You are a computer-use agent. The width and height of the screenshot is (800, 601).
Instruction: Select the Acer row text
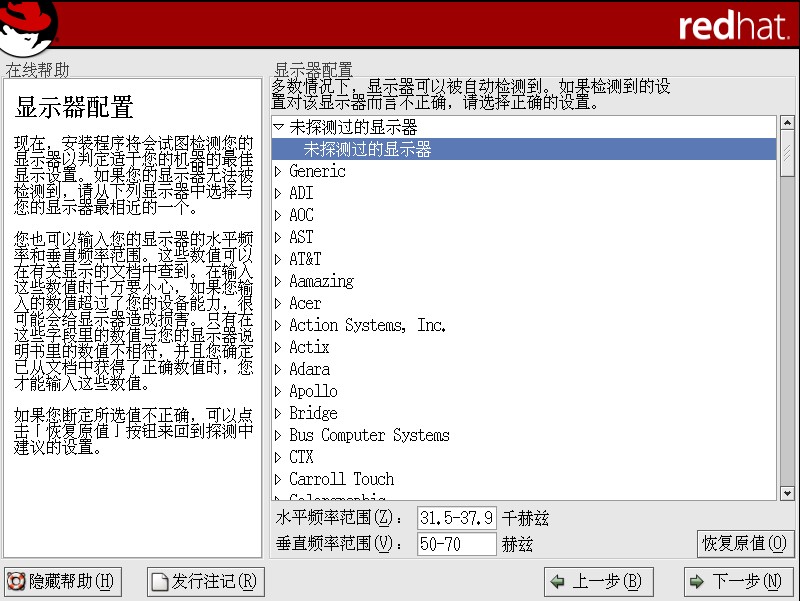point(305,303)
